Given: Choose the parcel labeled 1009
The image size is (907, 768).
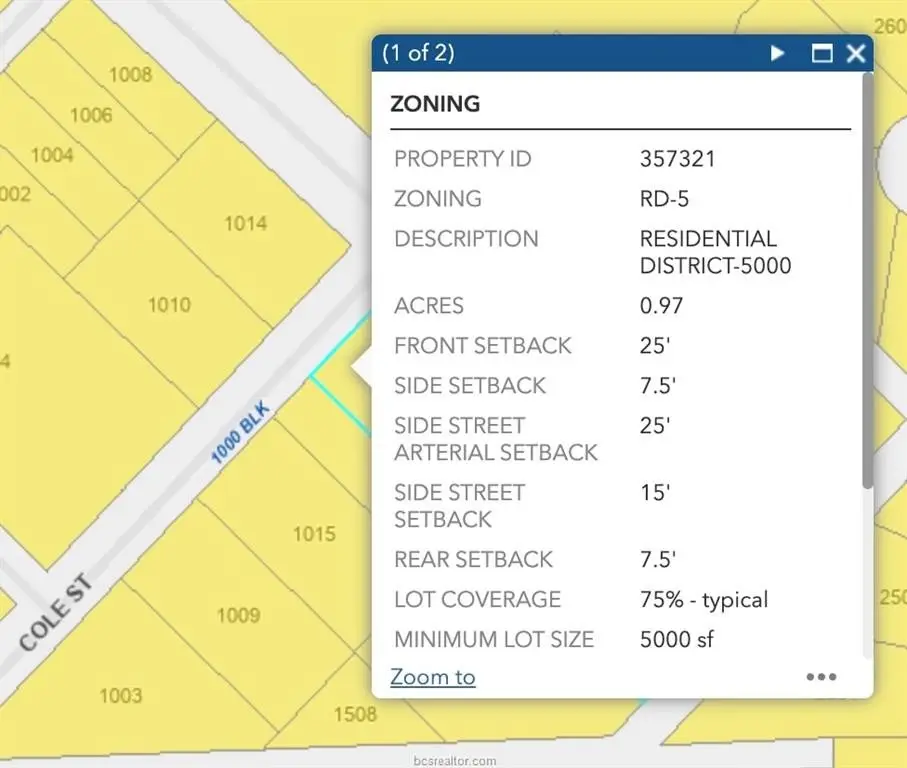Looking at the screenshot, I should pos(238,615).
